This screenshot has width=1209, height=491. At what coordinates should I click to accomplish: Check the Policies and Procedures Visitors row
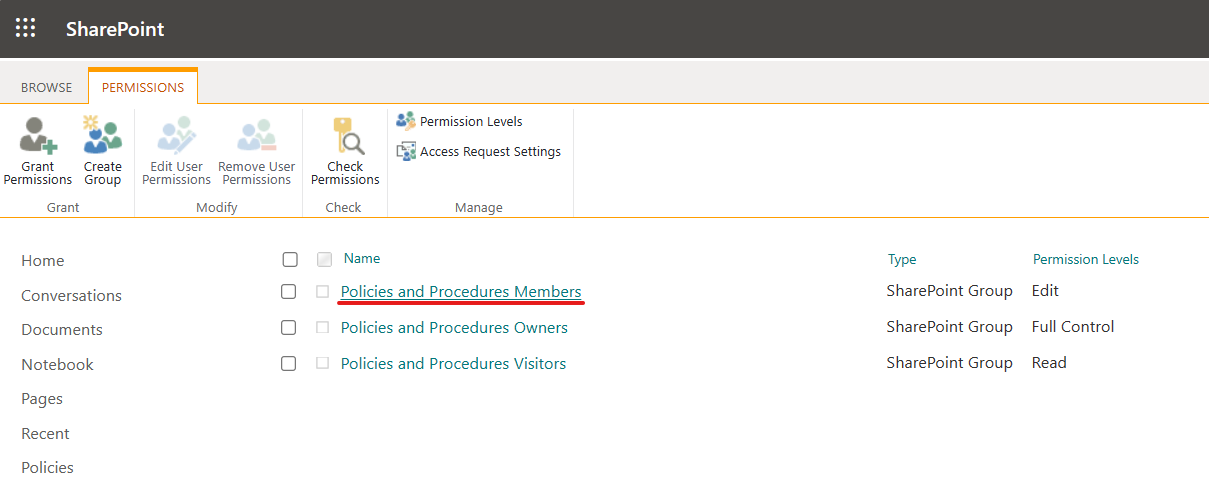click(x=289, y=364)
